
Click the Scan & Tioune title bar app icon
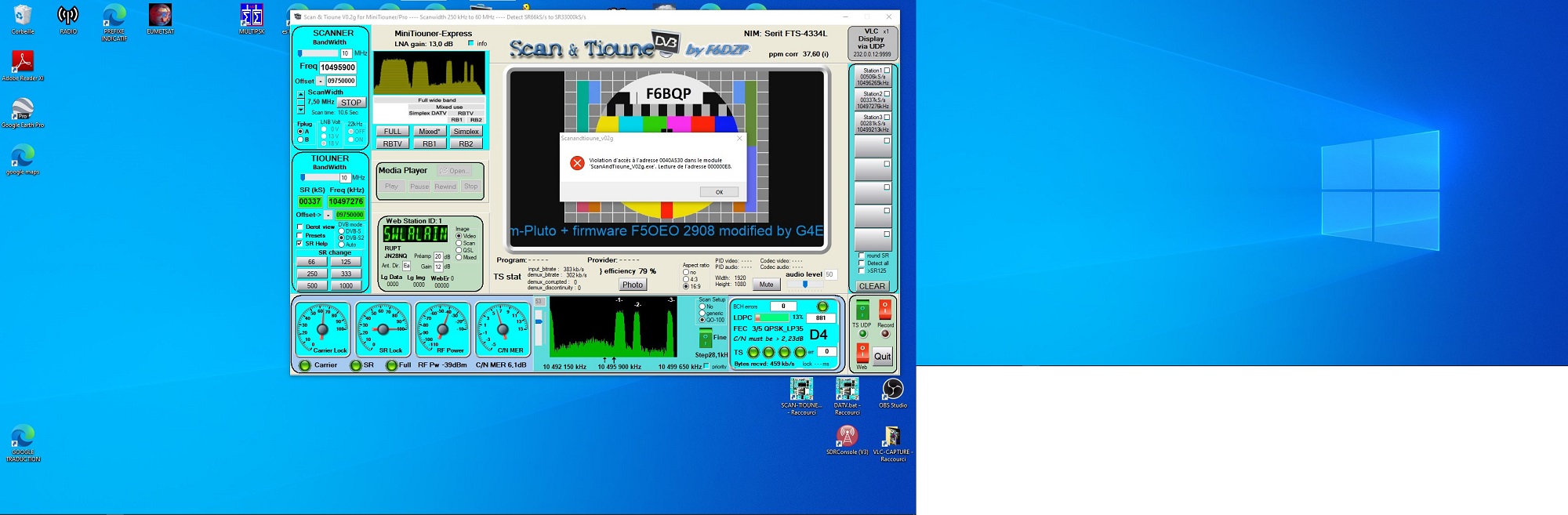click(x=297, y=16)
